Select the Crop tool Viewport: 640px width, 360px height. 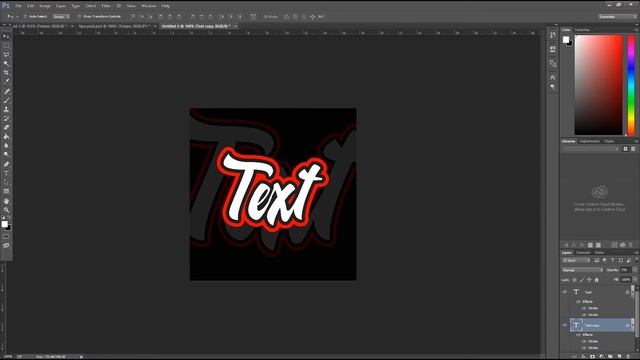6,72
